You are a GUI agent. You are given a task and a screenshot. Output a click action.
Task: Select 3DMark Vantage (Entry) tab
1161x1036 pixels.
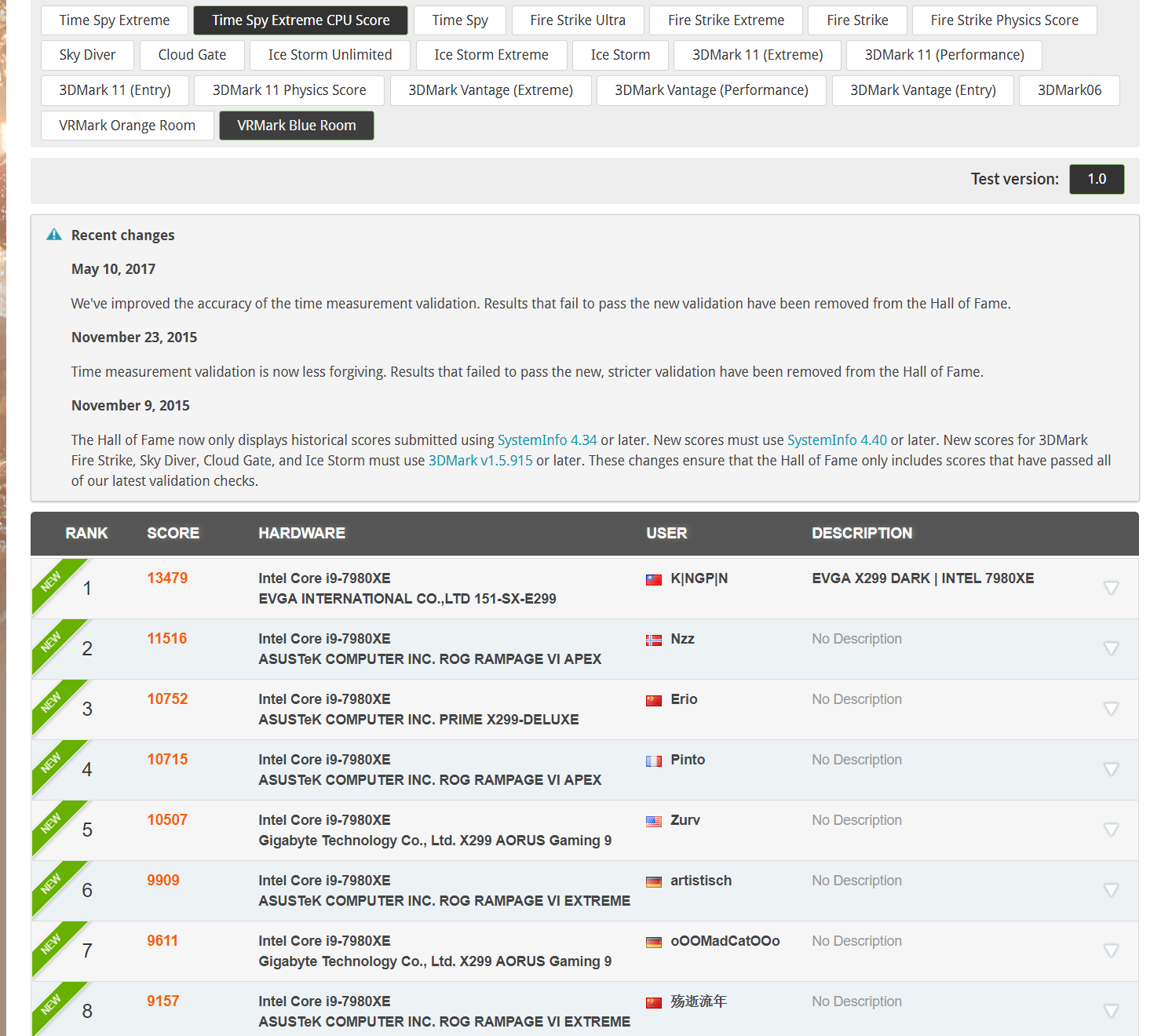[923, 90]
